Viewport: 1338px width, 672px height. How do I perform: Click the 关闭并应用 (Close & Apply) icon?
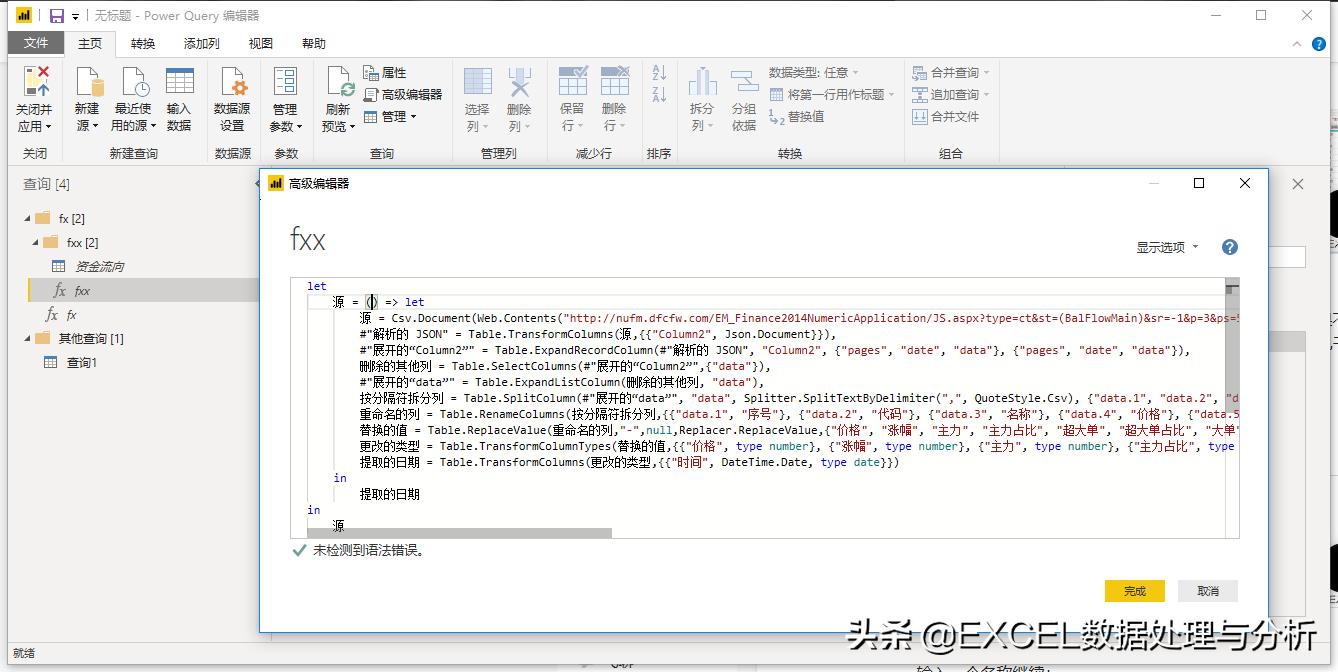35,83
